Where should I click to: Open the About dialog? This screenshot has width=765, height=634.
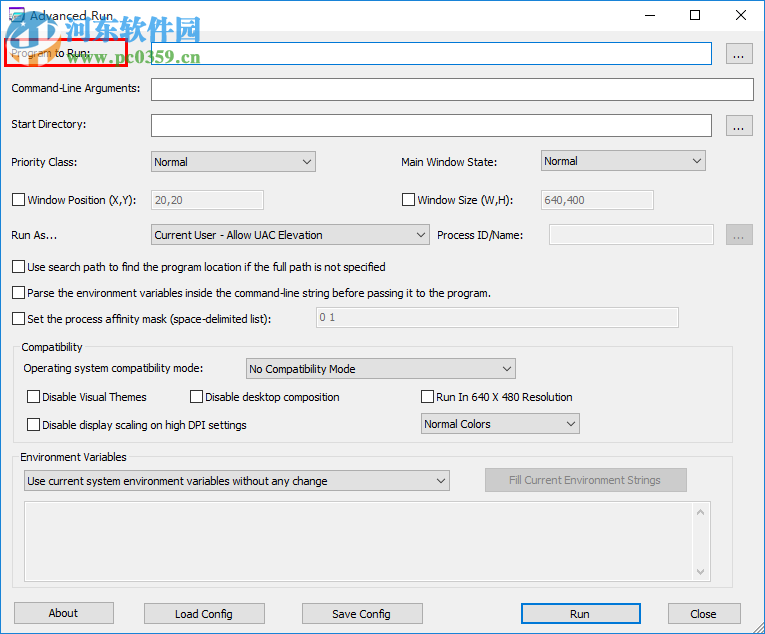(x=63, y=613)
